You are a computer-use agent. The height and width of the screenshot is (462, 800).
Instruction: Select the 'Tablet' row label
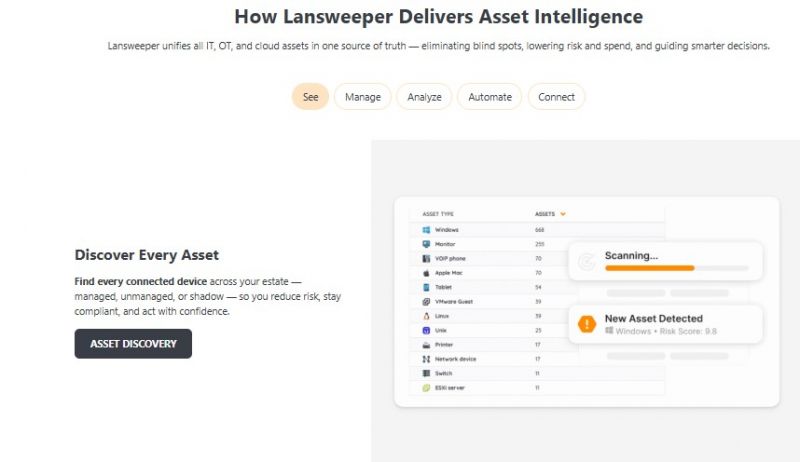click(x=443, y=287)
